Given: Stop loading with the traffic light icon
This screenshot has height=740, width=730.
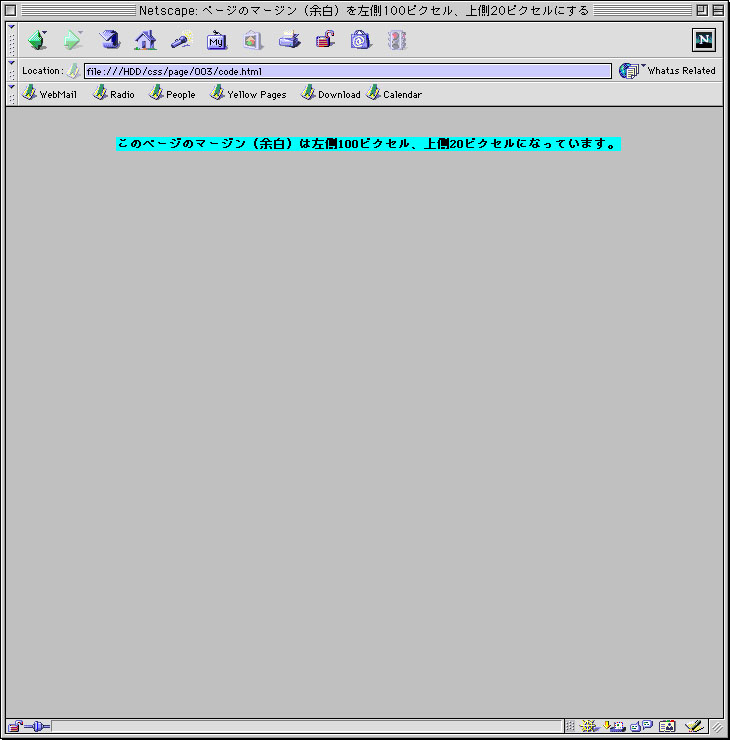Looking at the screenshot, I should click(x=397, y=40).
